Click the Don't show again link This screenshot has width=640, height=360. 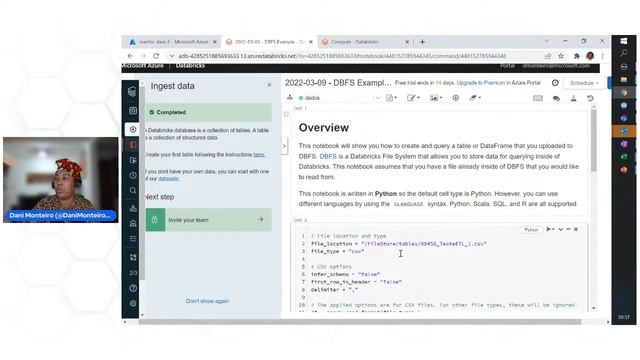207,301
